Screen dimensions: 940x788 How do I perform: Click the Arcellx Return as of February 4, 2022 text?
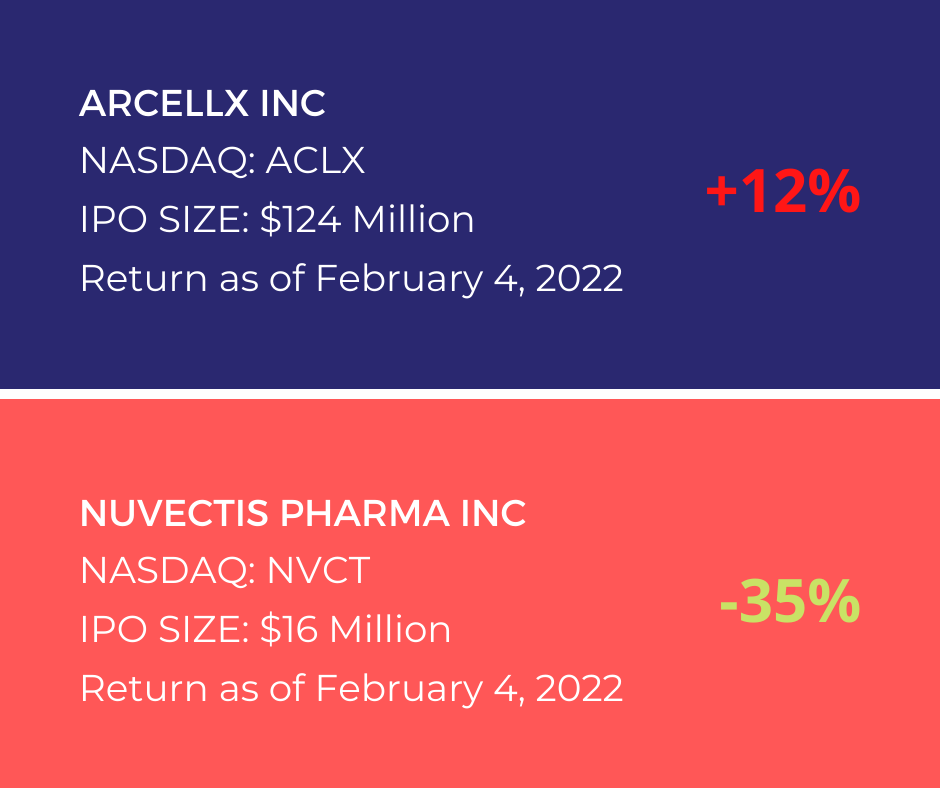351,278
